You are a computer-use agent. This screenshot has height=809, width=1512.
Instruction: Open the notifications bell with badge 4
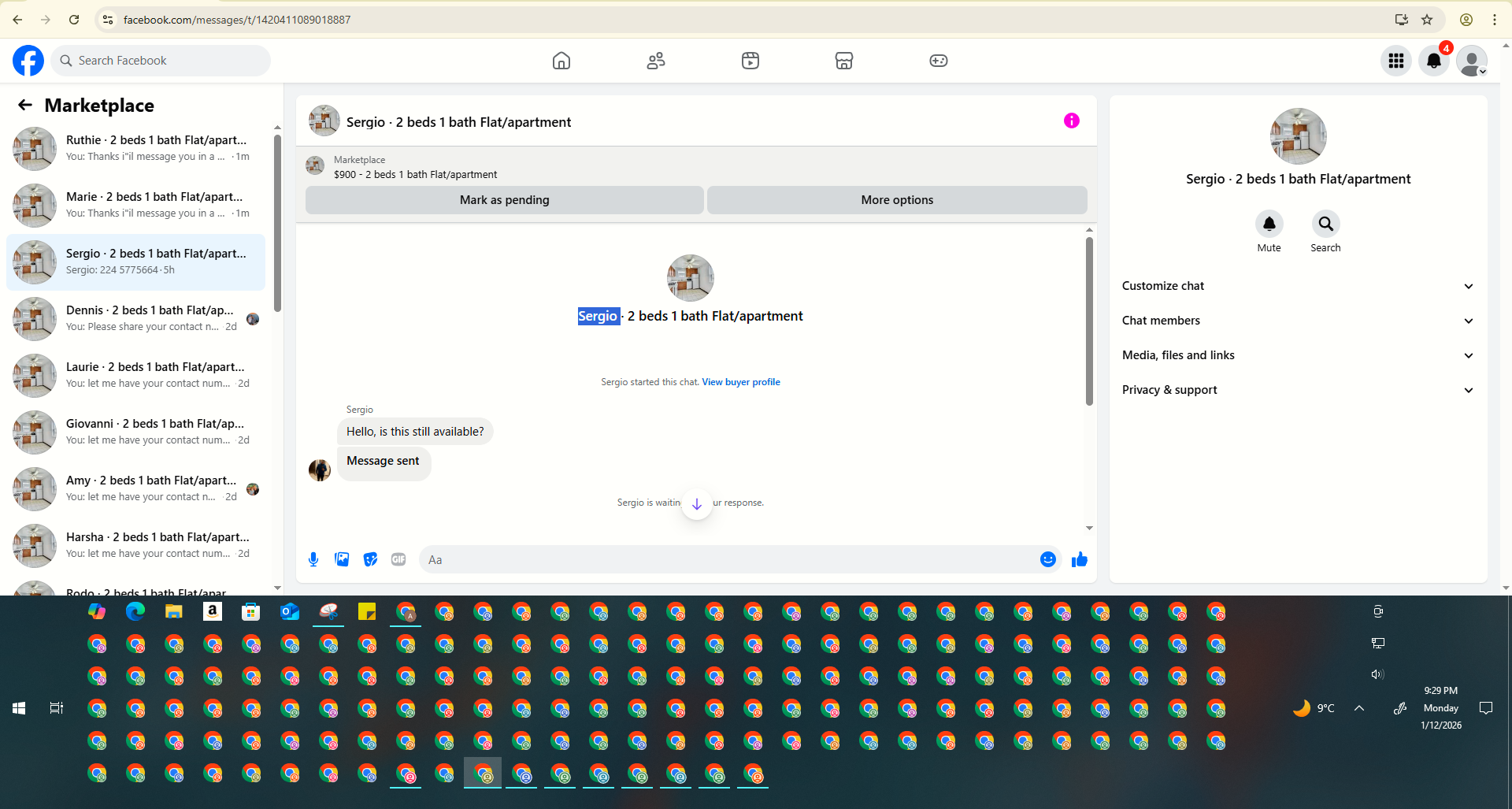tap(1433, 61)
